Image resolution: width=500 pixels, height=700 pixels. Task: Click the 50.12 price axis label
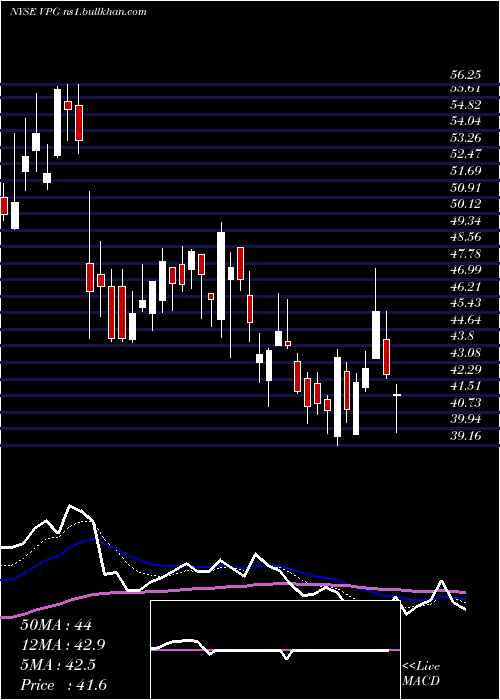click(466, 204)
